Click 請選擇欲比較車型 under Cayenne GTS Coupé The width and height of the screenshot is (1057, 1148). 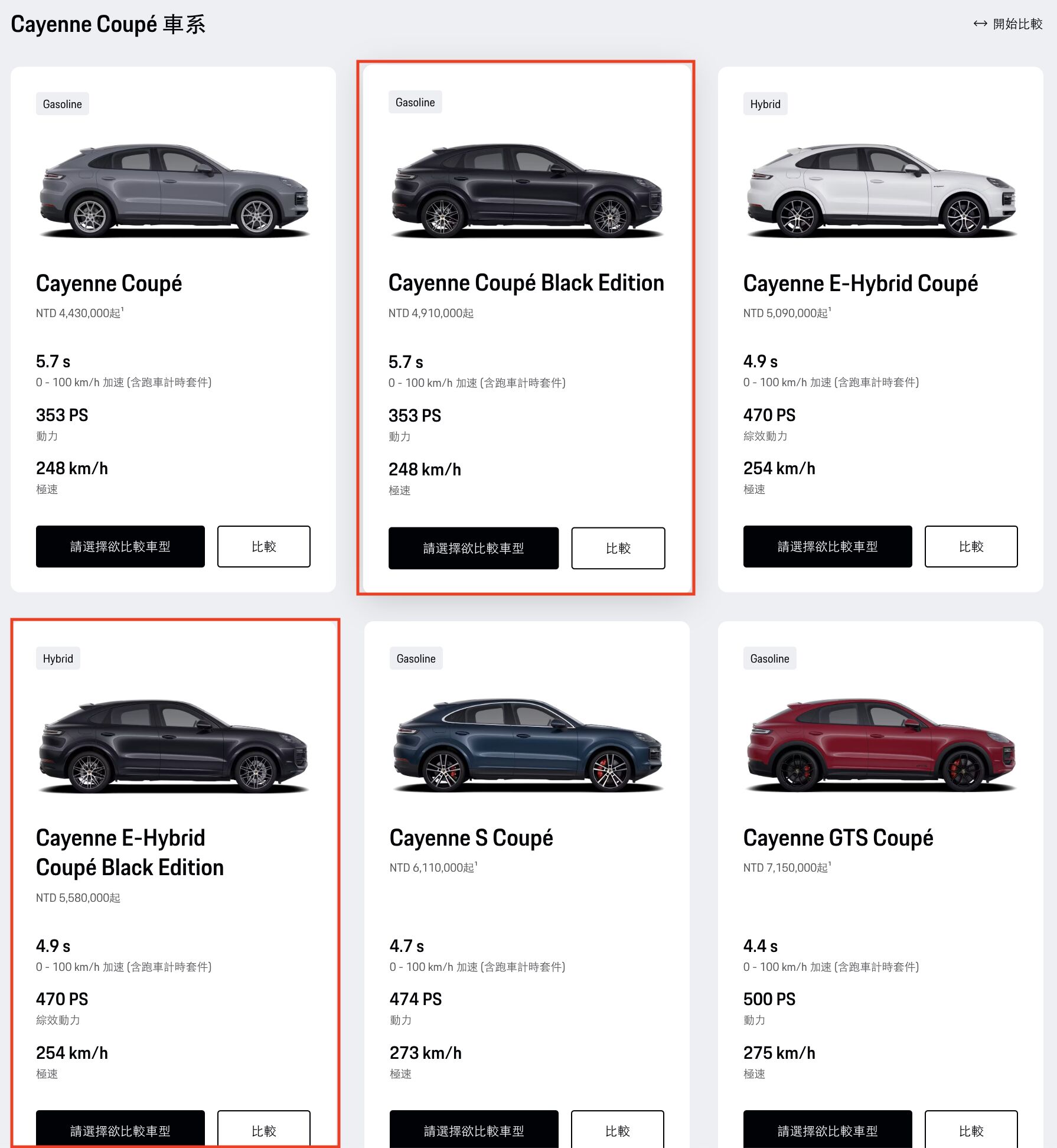click(x=827, y=1130)
